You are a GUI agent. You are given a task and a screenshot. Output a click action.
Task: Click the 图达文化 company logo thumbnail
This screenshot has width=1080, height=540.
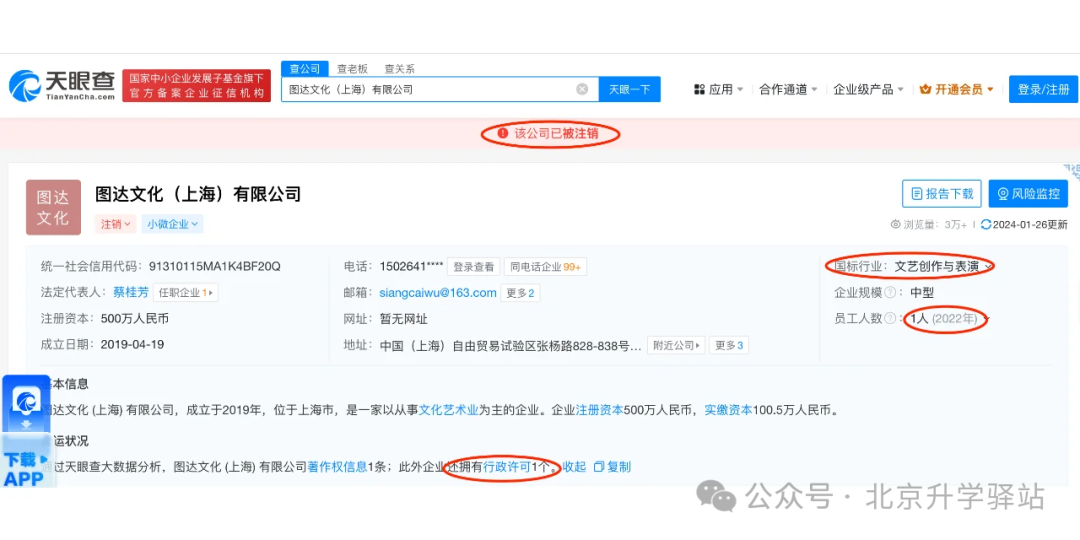53,207
